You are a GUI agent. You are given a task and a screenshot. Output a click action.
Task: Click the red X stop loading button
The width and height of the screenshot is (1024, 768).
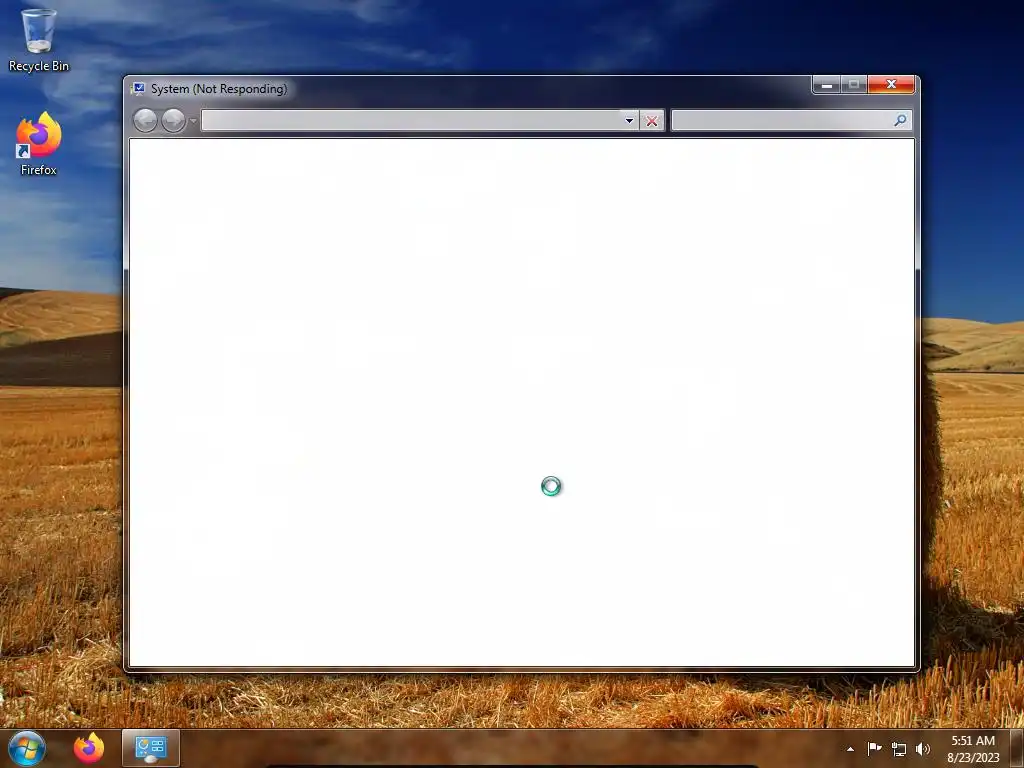pyautogui.click(x=652, y=120)
